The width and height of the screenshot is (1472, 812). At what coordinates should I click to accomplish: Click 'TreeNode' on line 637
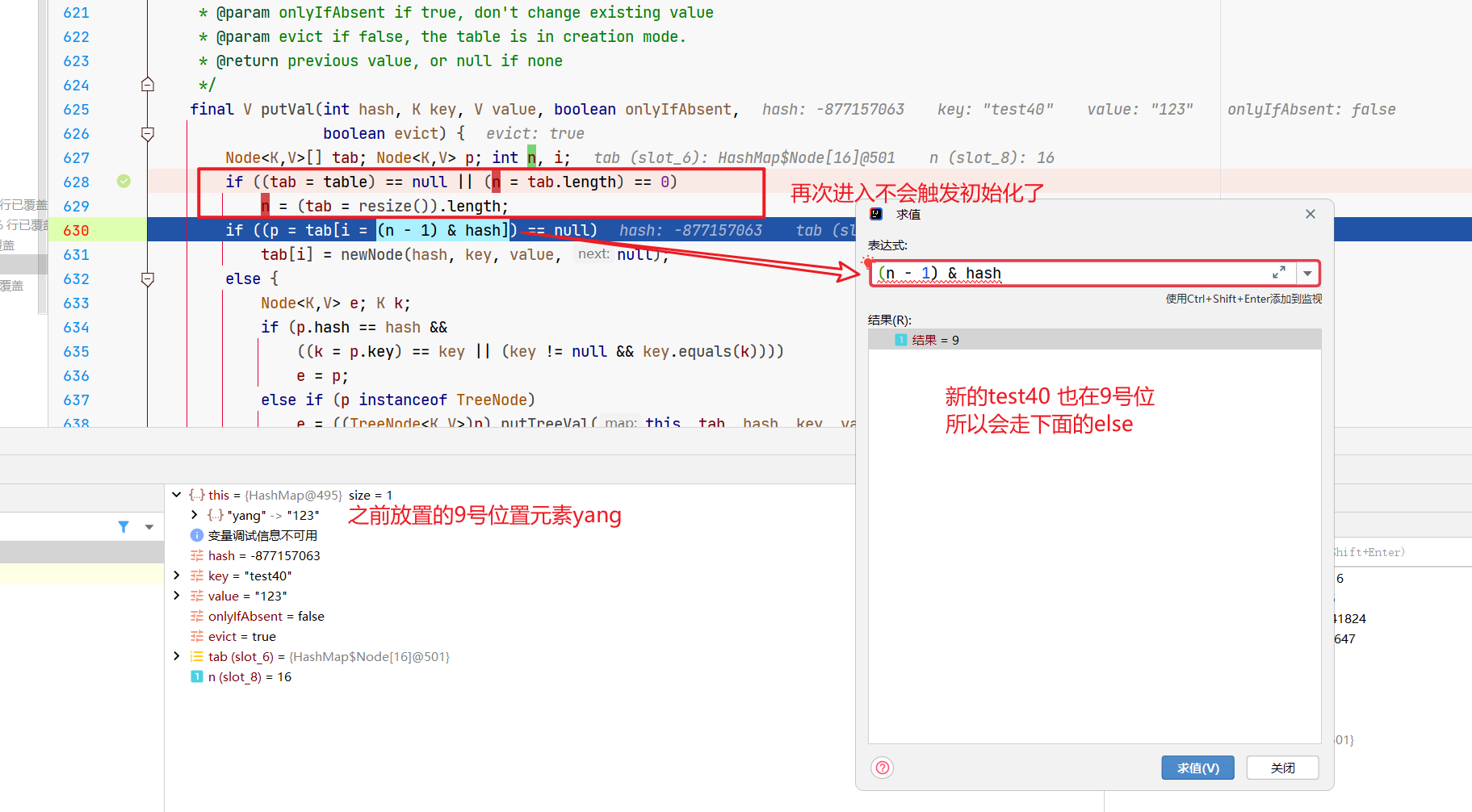pos(492,400)
